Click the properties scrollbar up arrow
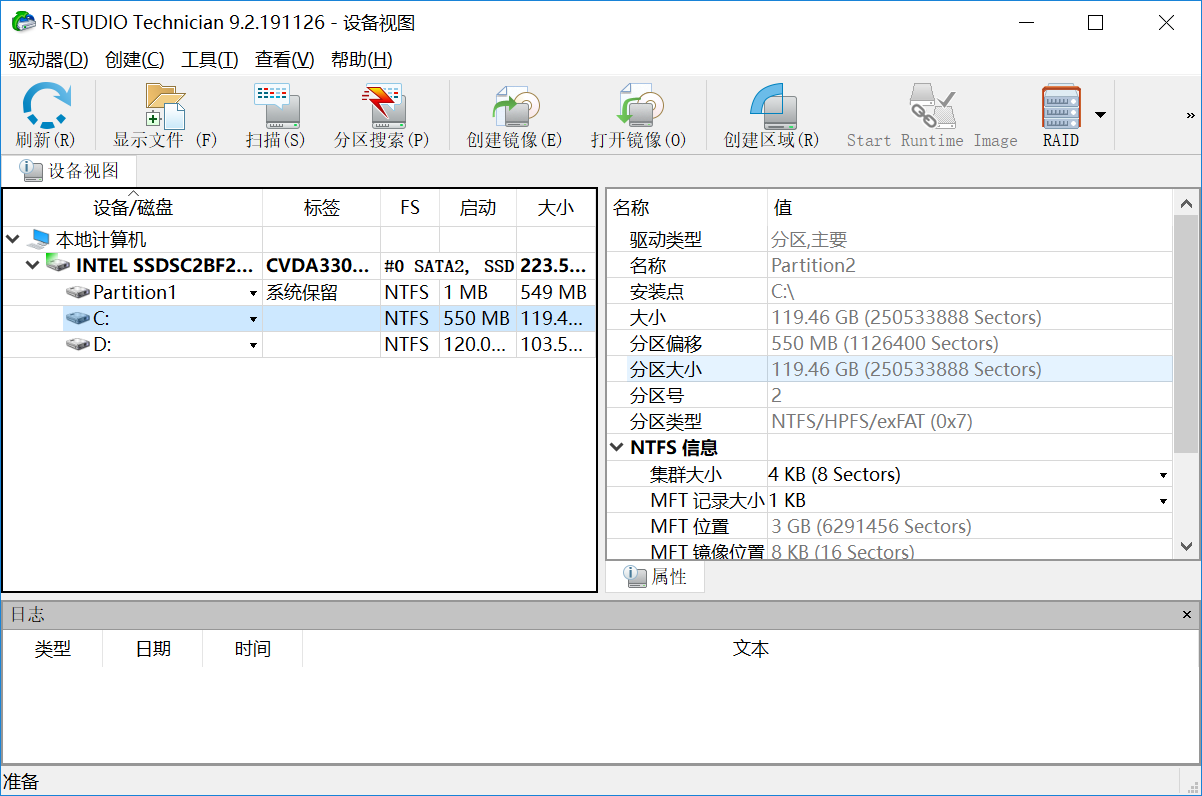This screenshot has width=1202, height=796. pyautogui.click(x=1186, y=203)
